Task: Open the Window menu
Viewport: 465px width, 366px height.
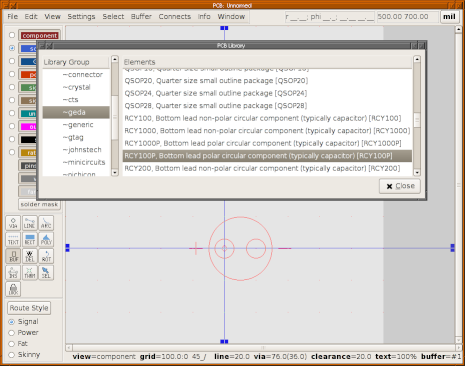Action: tap(231, 16)
